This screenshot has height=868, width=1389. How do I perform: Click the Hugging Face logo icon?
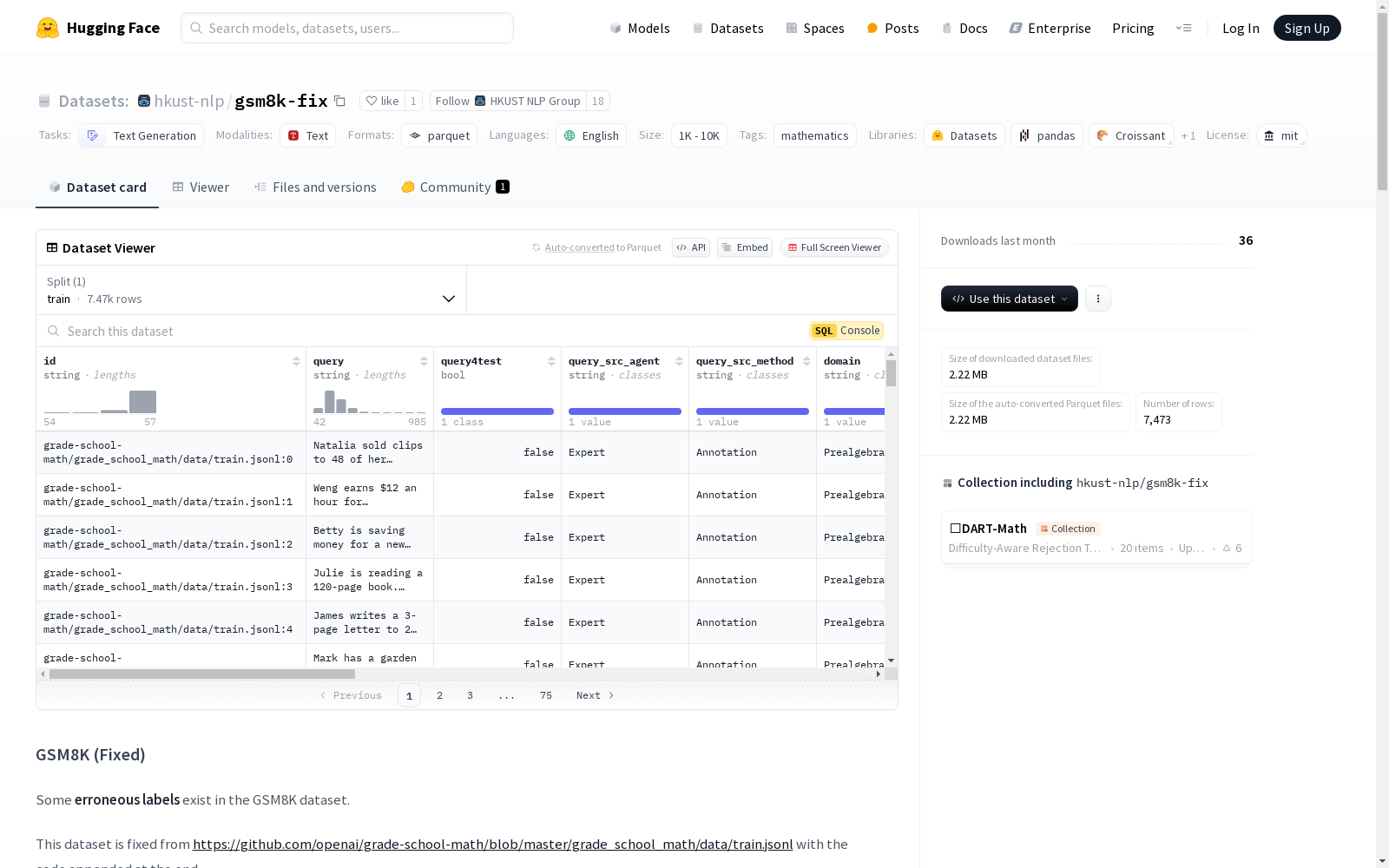pyautogui.click(x=48, y=28)
